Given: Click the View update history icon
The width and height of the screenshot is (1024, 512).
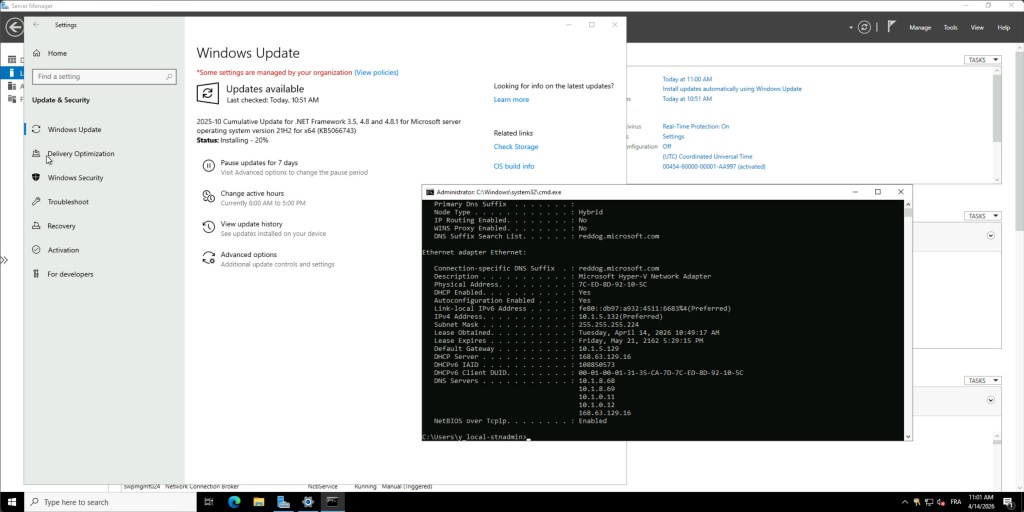Looking at the screenshot, I should tap(208, 228).
